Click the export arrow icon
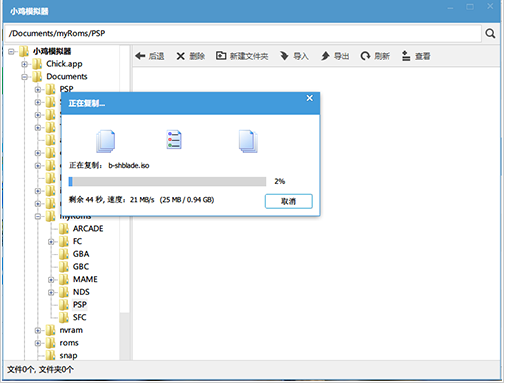 [325, 56]
